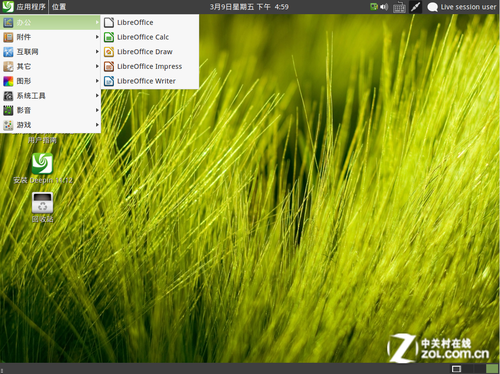Click the 互联网 globe icon
500x374 pixels.
click(8, 52)
